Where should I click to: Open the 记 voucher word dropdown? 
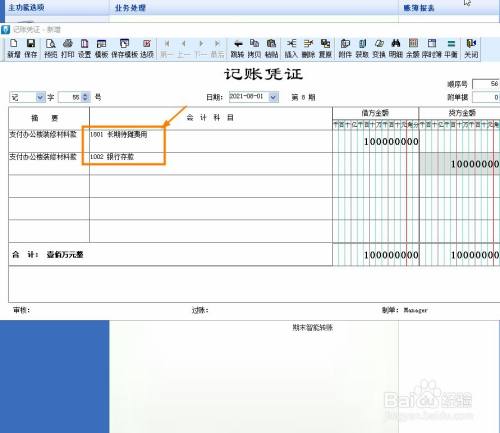coord(40,97)
